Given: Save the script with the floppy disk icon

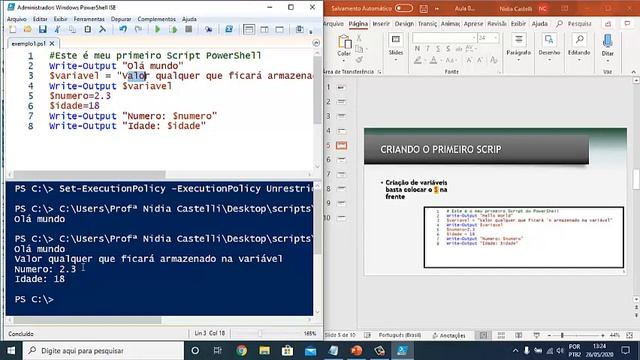Looking at the screenshot, I should [x=42, y=29].
